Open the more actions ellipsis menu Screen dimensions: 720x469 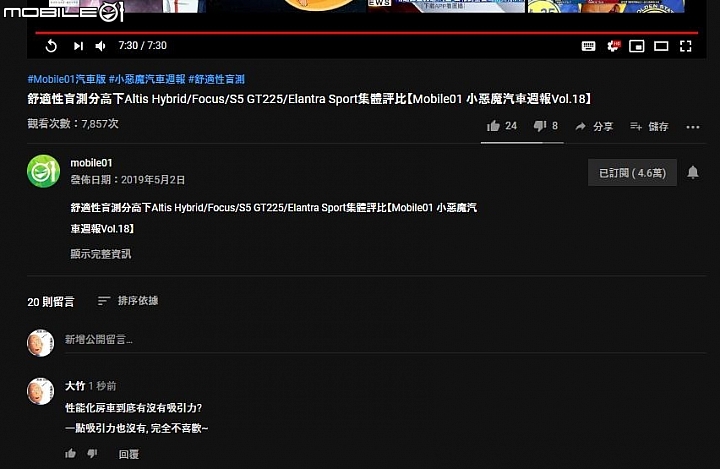692,127
